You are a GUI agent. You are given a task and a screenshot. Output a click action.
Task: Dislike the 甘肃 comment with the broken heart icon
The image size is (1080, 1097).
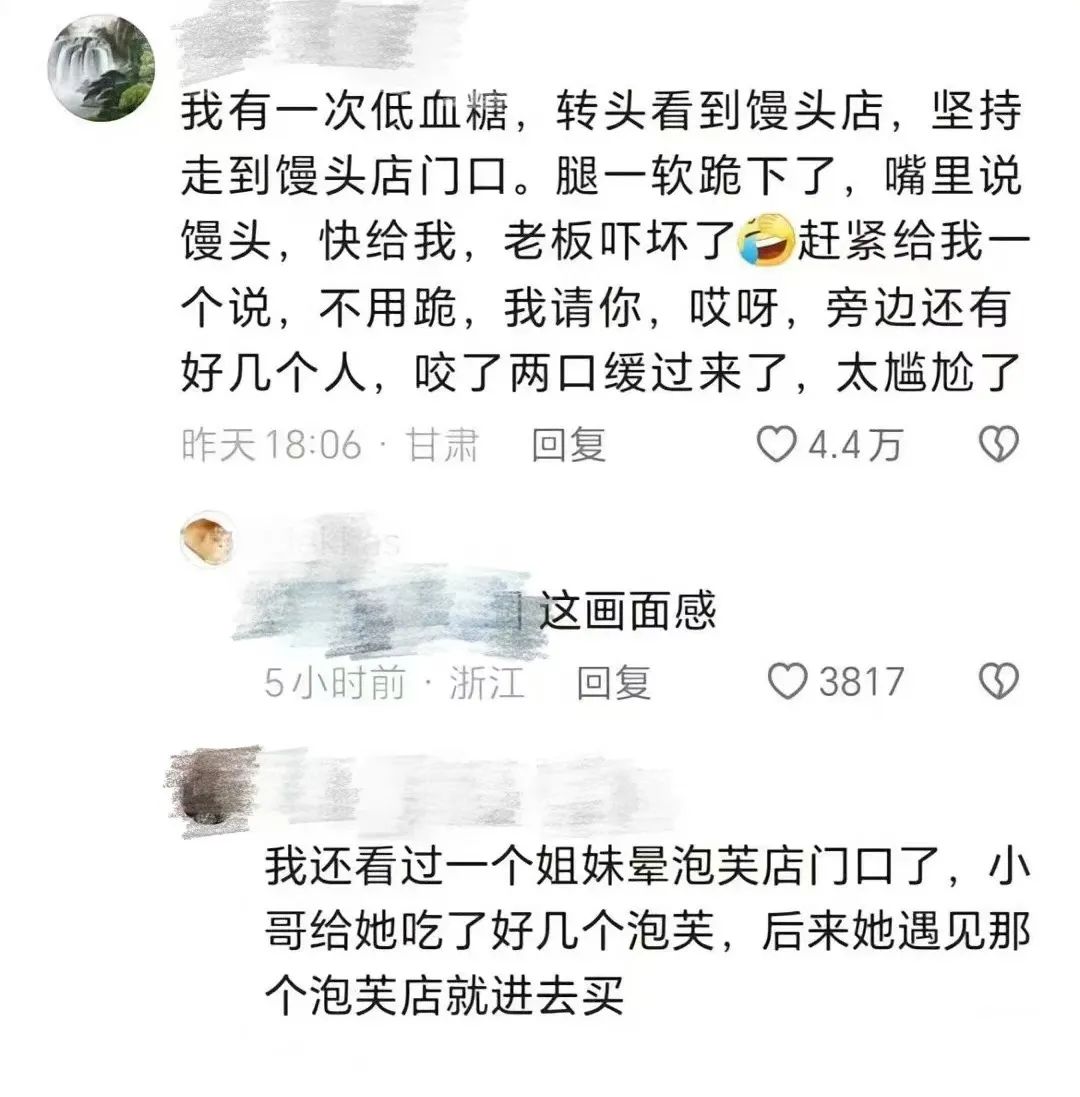pos(998,444)
